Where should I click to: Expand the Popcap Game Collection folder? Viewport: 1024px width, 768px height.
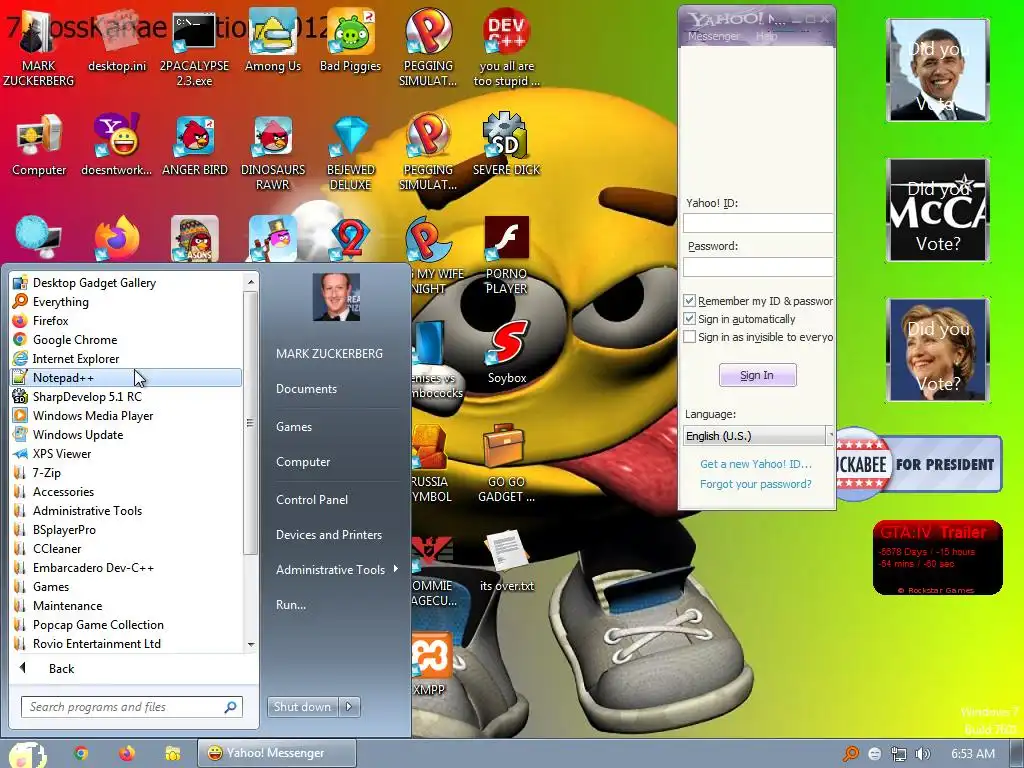click(127, 624)
